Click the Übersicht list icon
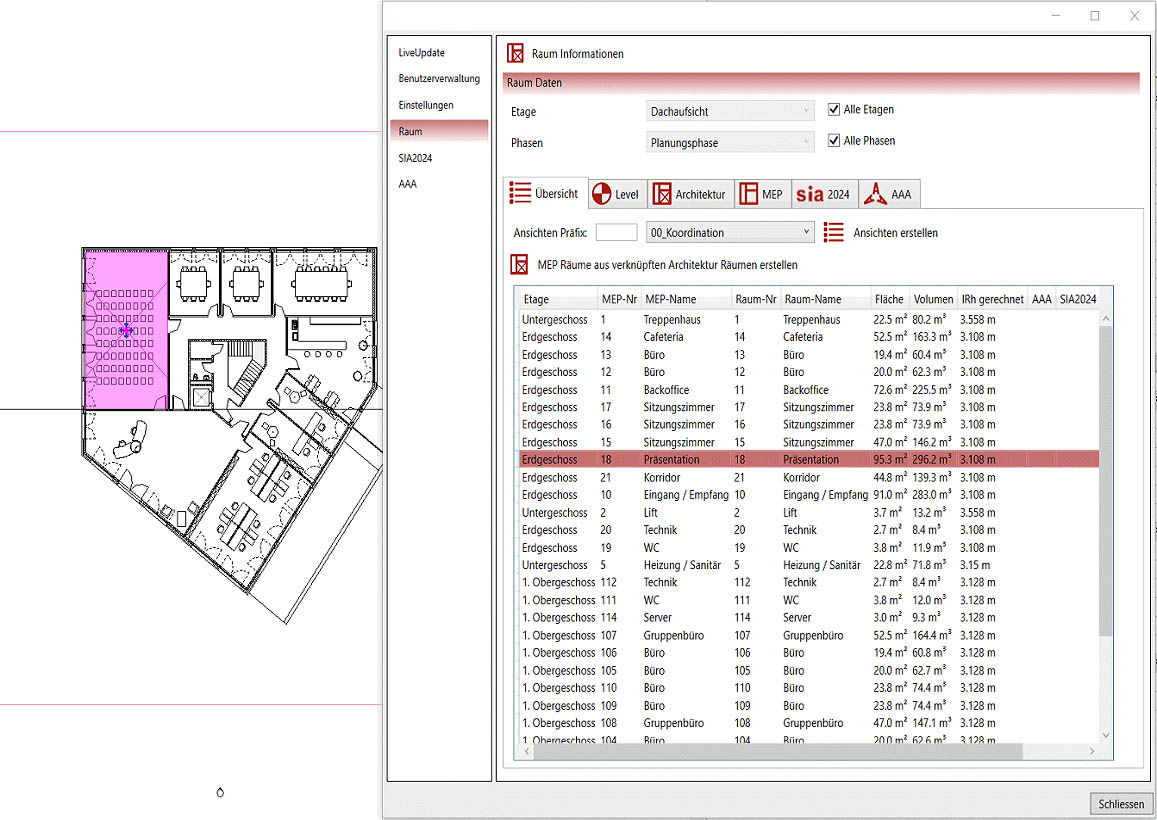This screenshot has height=820, width=1157. [520, 193]
